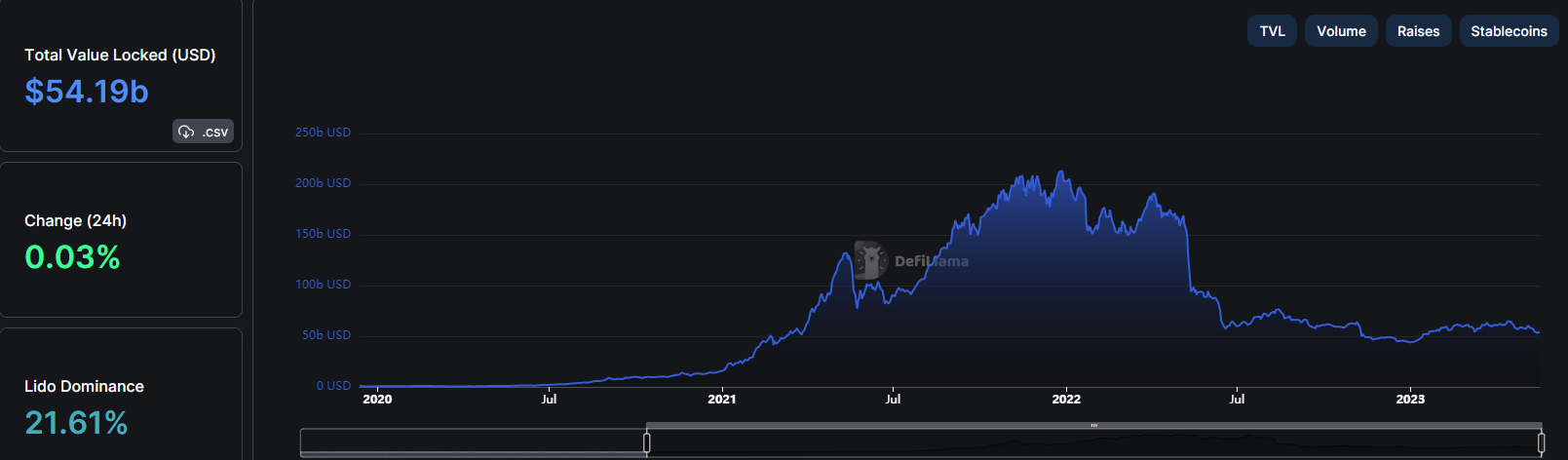Click the 2021 x-axis label

coord(721,400)
